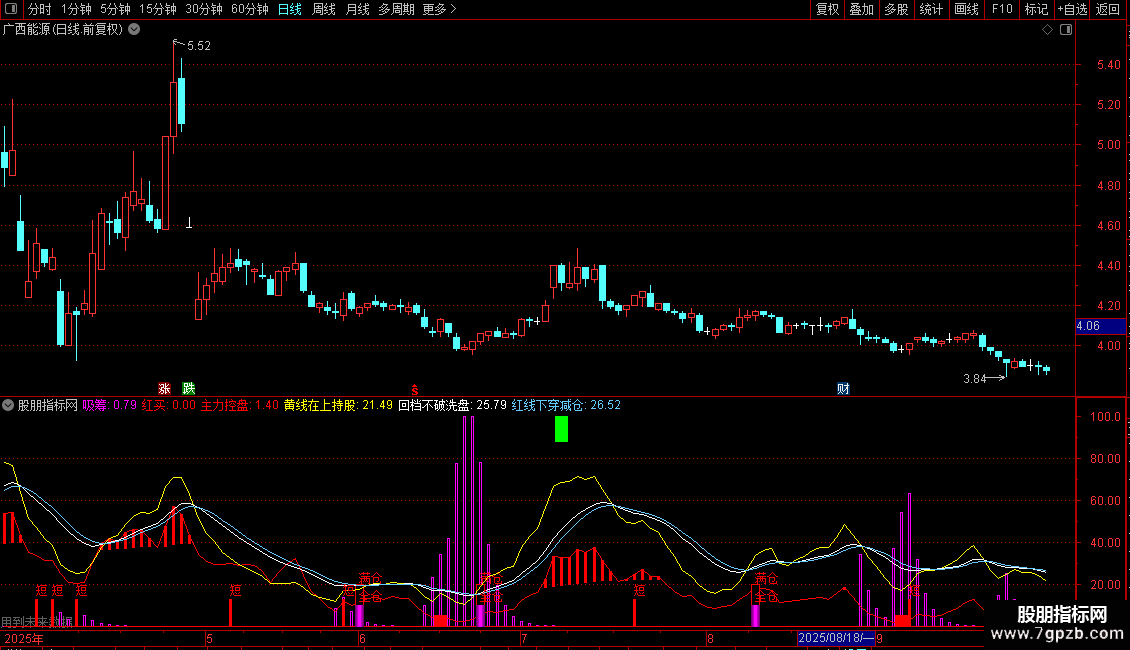This screenshot has width=1130, height=650.
Task: Click the diamond icon at chart top-right
Action: (1047, 30)
